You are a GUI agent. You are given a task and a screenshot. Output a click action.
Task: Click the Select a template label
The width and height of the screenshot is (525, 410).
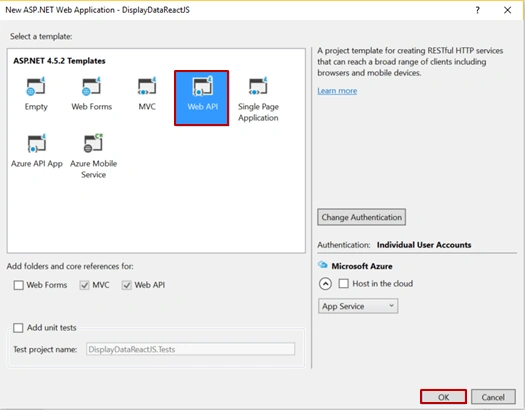coord(41,36)
